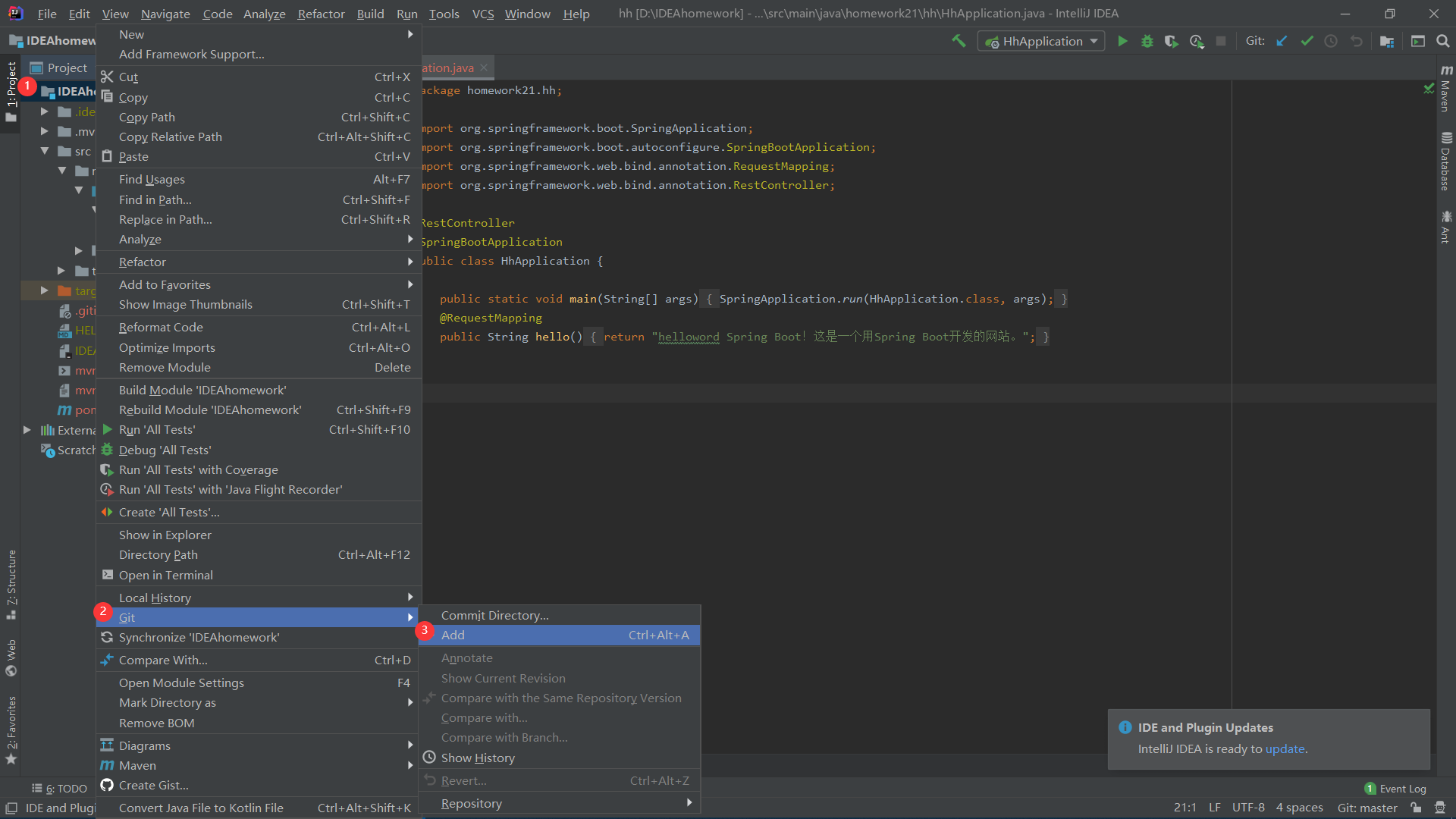Toggle the Z: Structure side panel

[11, 584]
